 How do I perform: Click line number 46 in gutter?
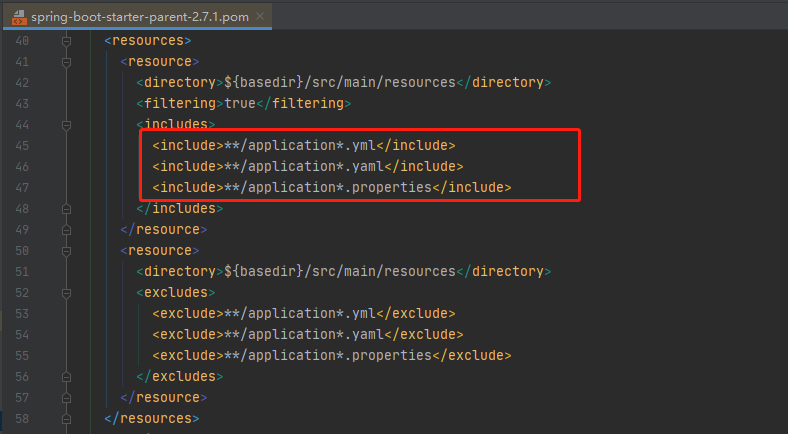[22, 167]
